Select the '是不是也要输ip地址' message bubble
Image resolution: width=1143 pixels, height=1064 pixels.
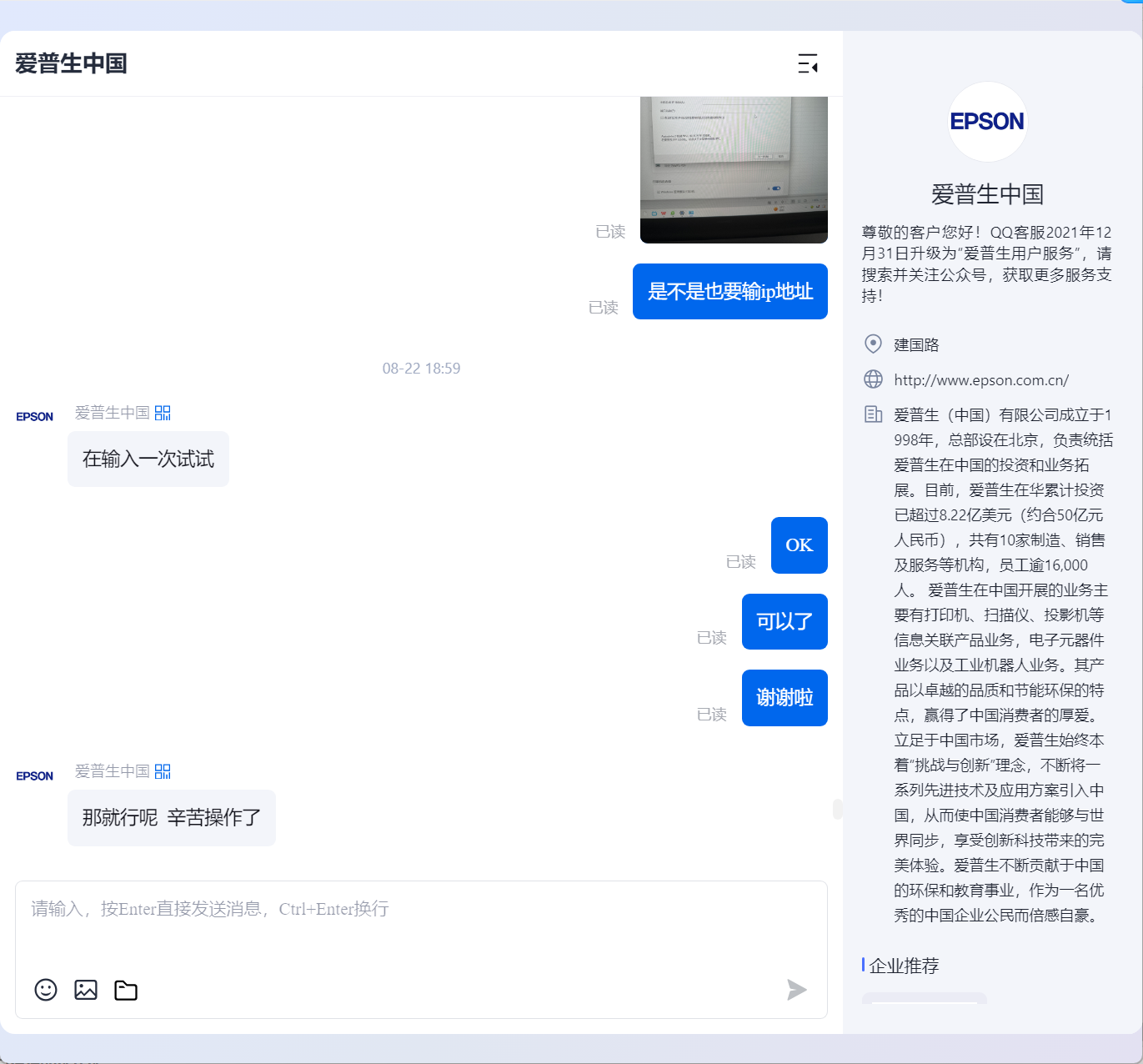pos(730,291)
